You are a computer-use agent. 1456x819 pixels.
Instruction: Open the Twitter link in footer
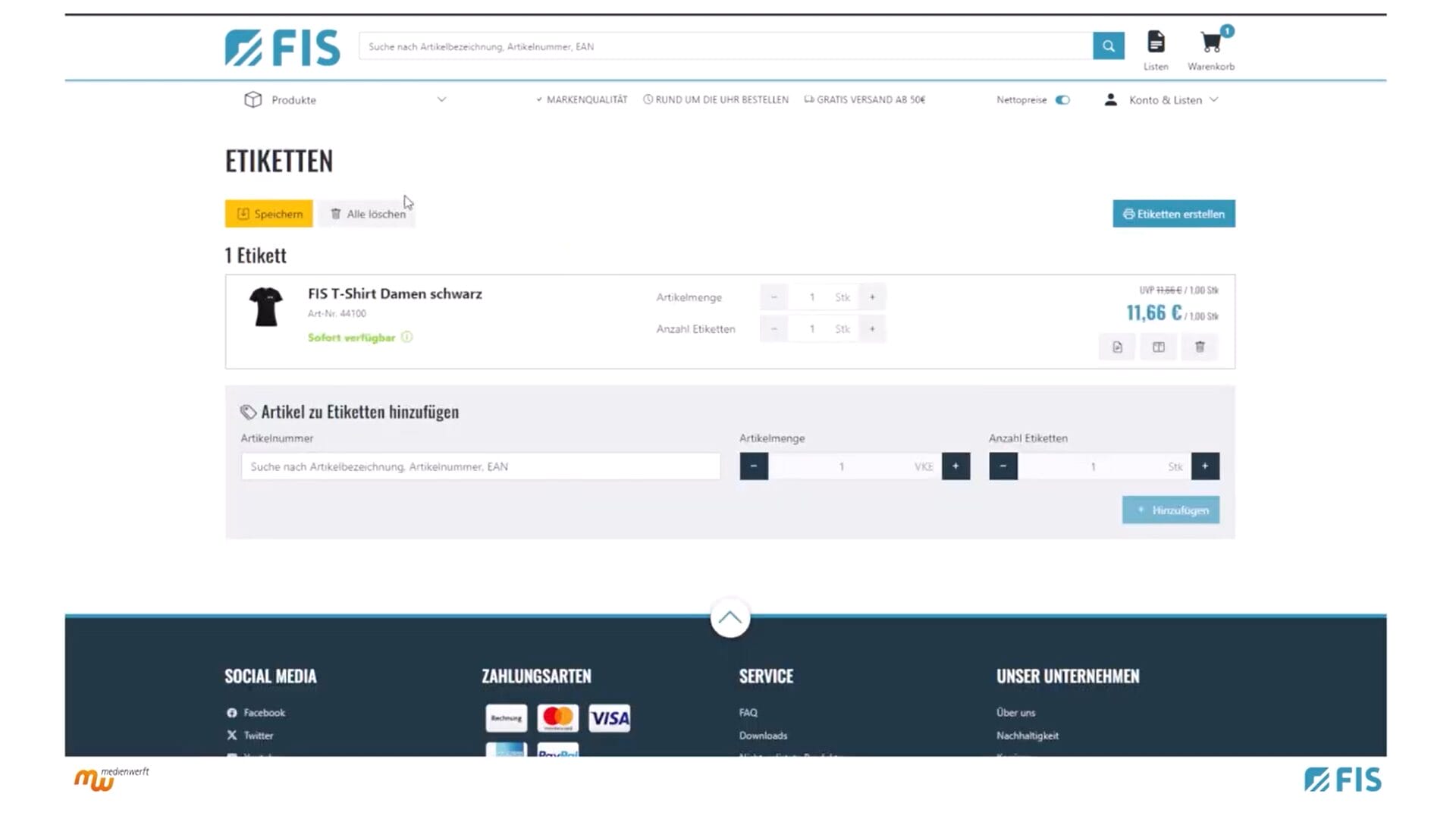coord(249,736)
